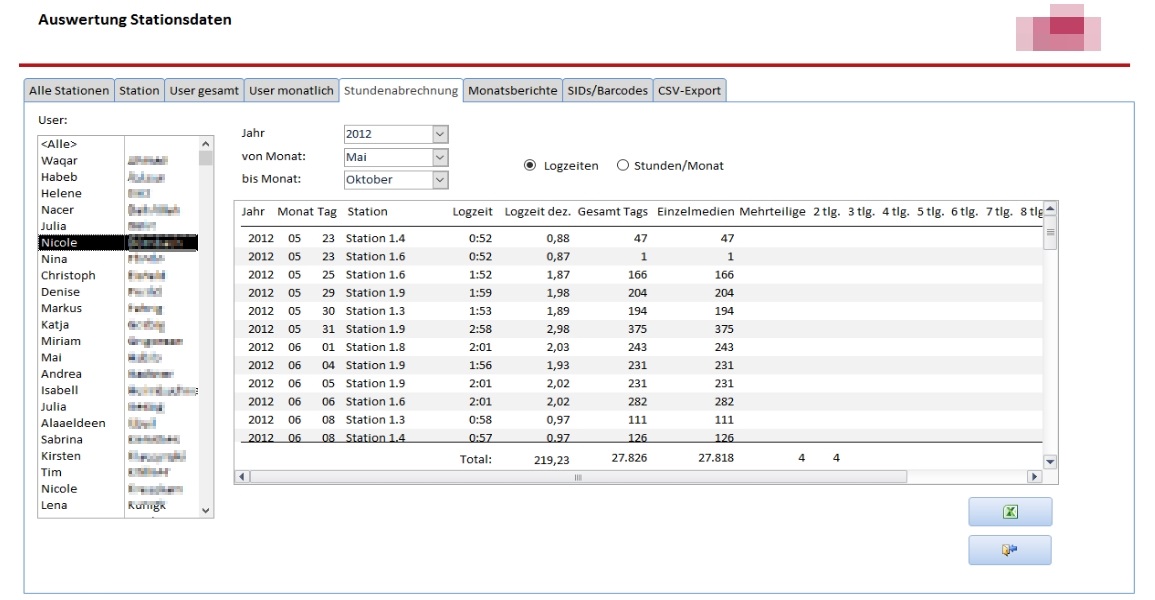Click the User list scroll-up arrow
The width and height of the screenshot is (1155, 600).
tap(206, 144)
